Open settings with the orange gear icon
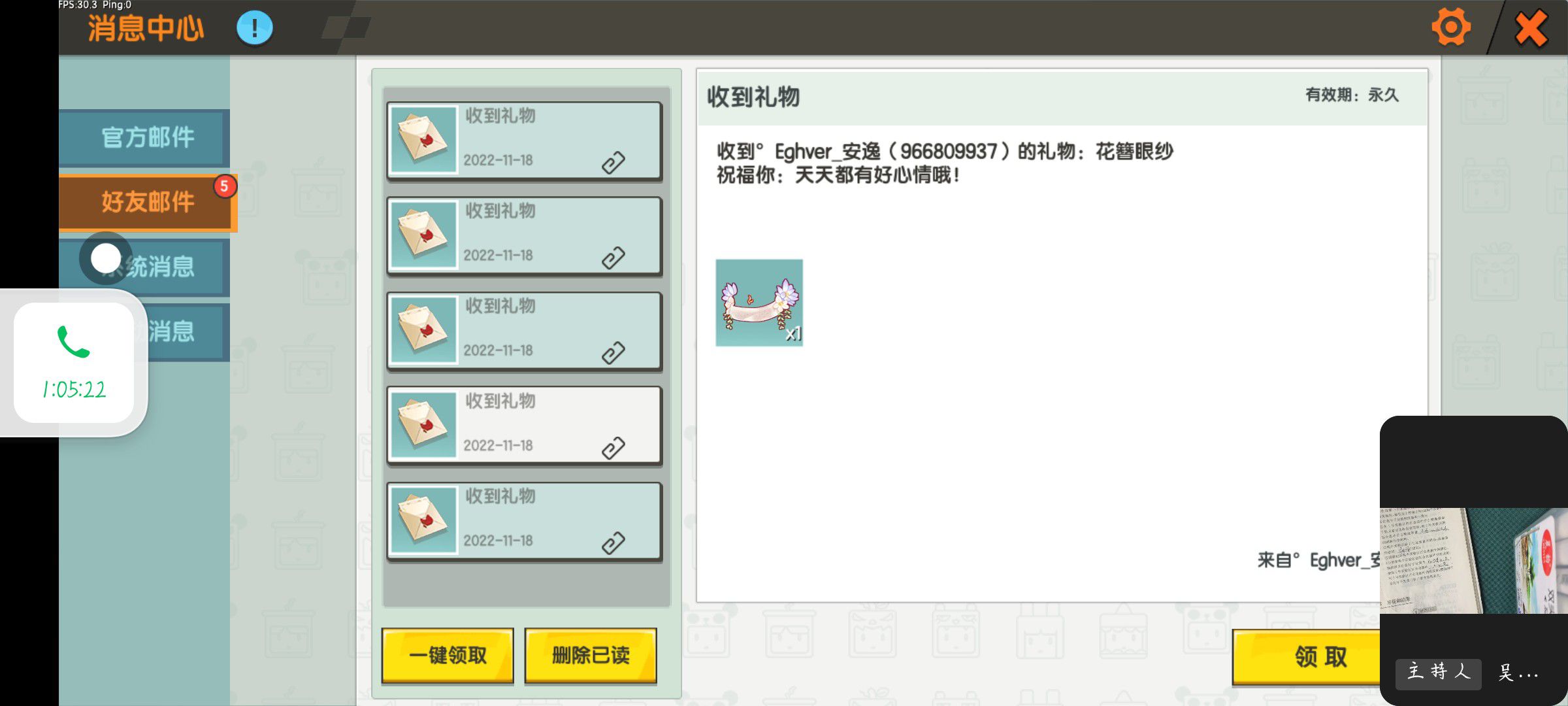The image size is (1568, 706). click(x=1450, y=27)
